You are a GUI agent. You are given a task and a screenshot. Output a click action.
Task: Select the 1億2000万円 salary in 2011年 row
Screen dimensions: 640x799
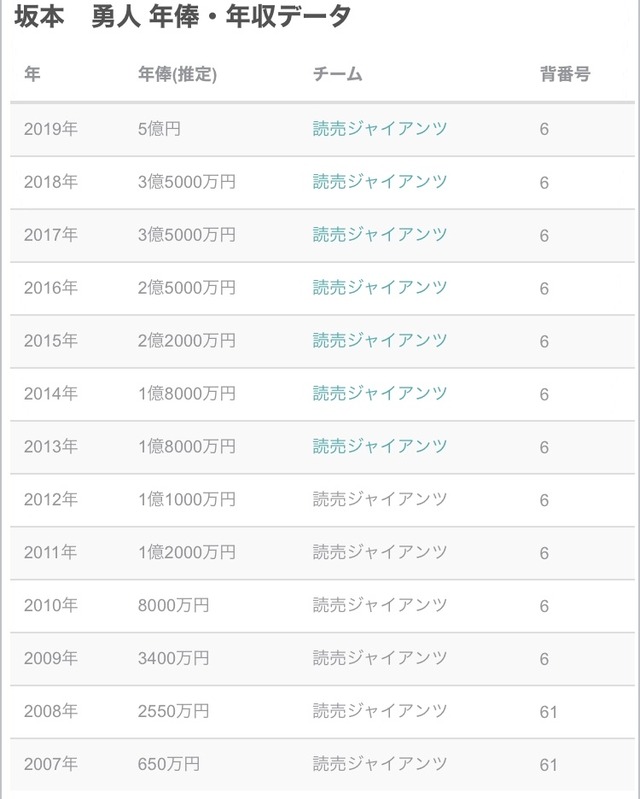click(x=186, y=552)
